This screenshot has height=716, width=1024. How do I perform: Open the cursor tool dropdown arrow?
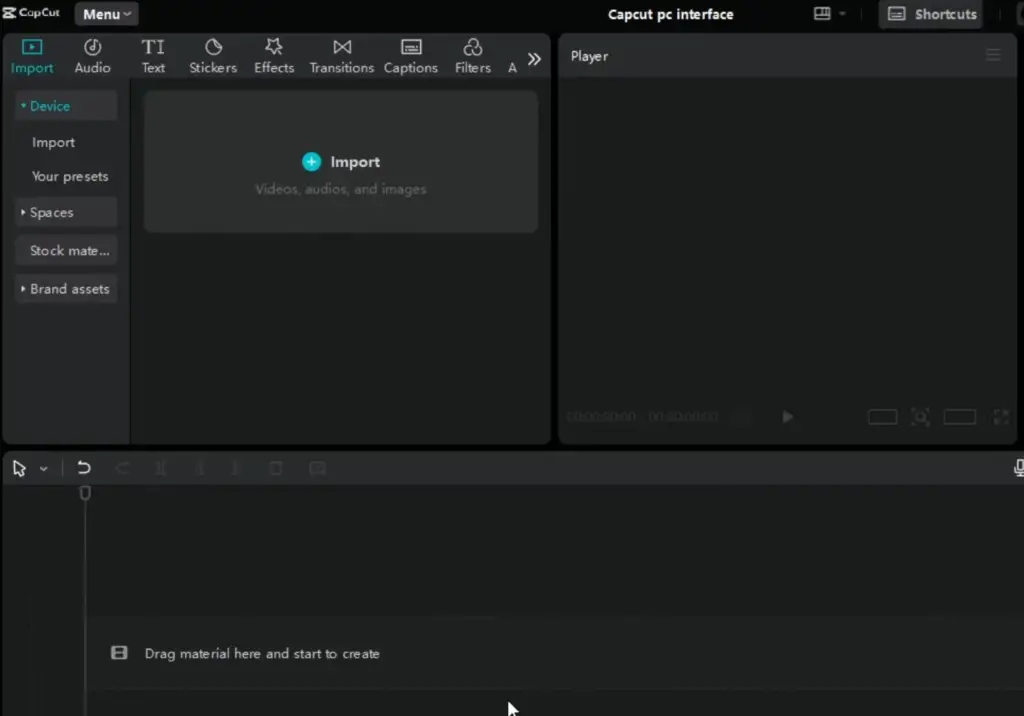(44, 468)
